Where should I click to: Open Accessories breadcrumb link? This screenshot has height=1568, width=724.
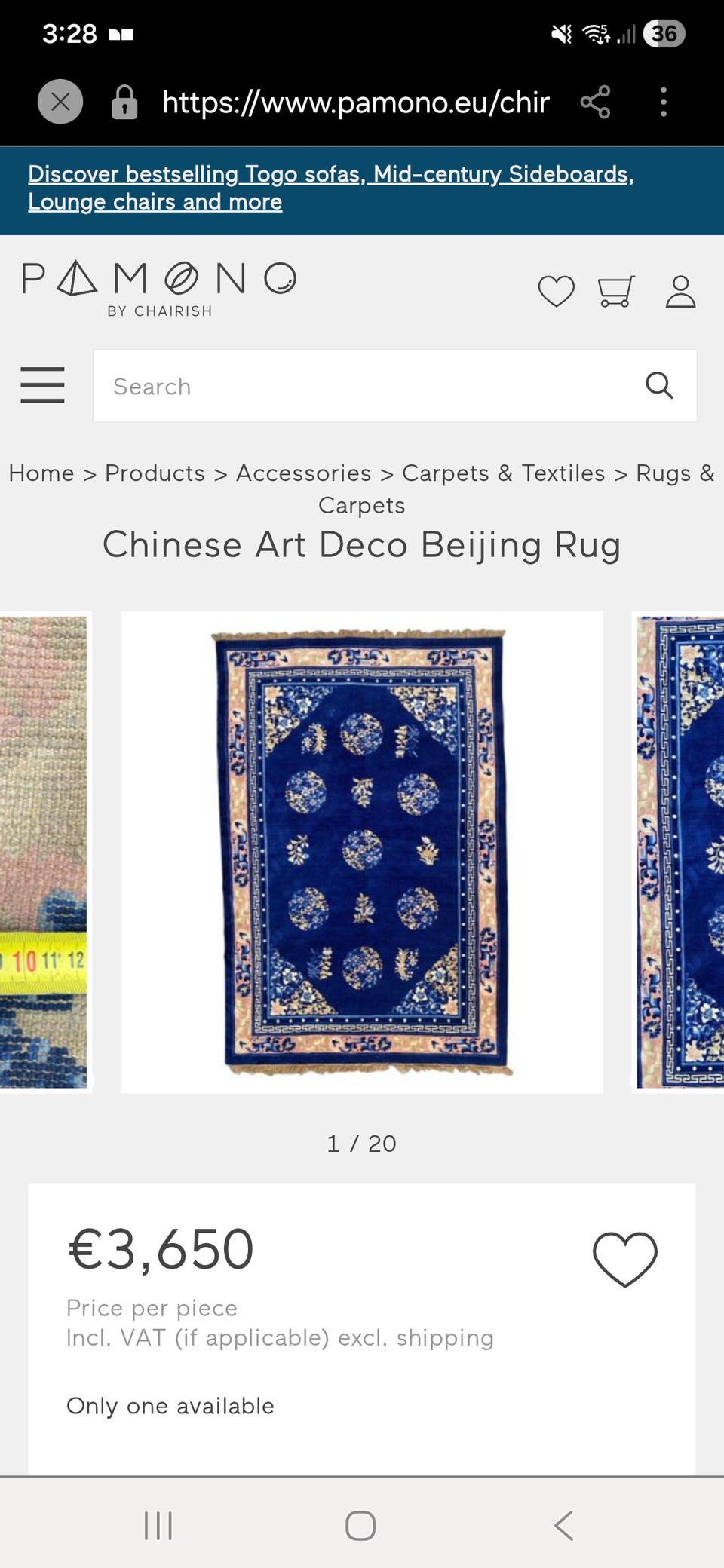[303, 473]
